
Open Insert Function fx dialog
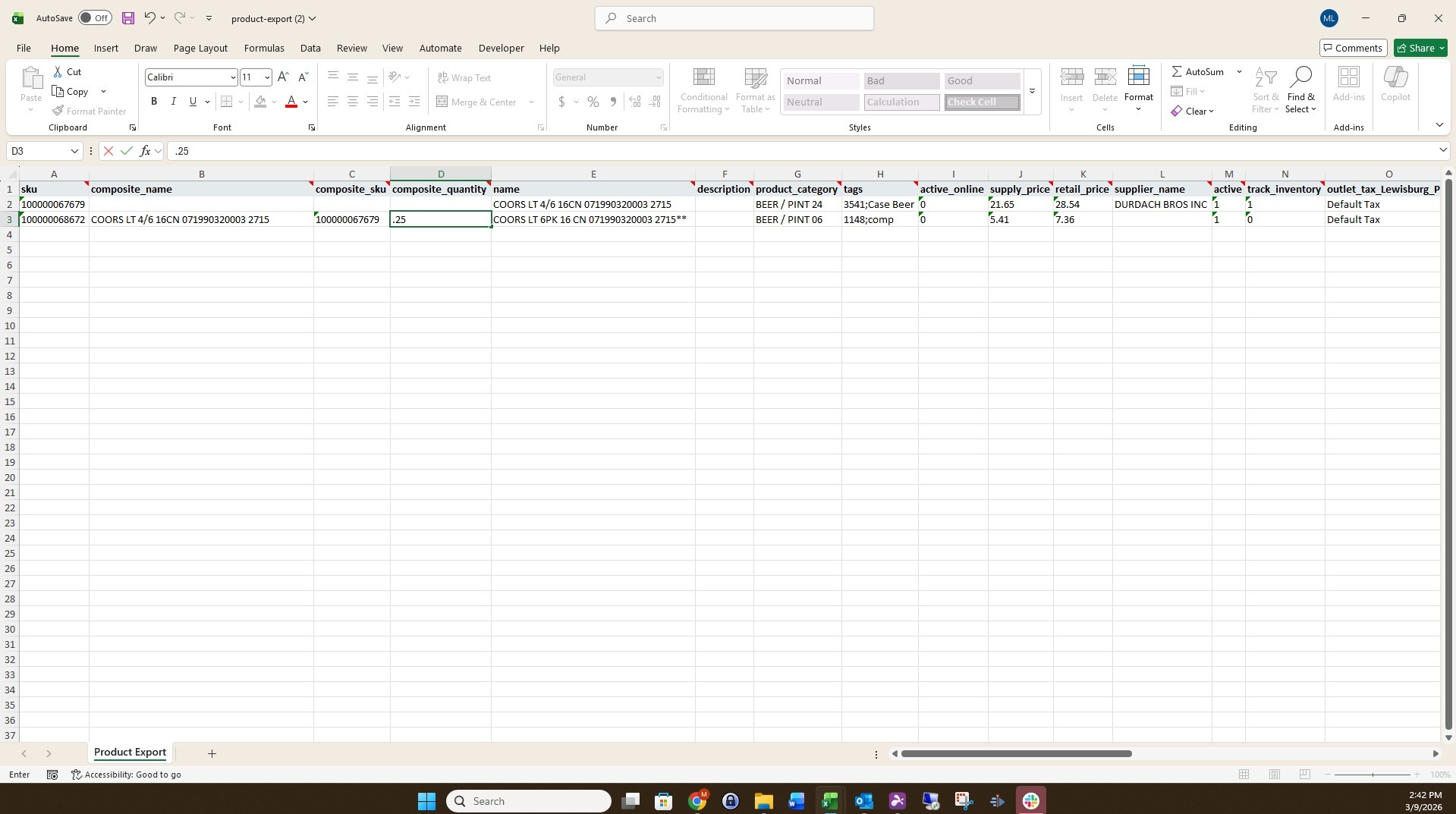(145, 151)
